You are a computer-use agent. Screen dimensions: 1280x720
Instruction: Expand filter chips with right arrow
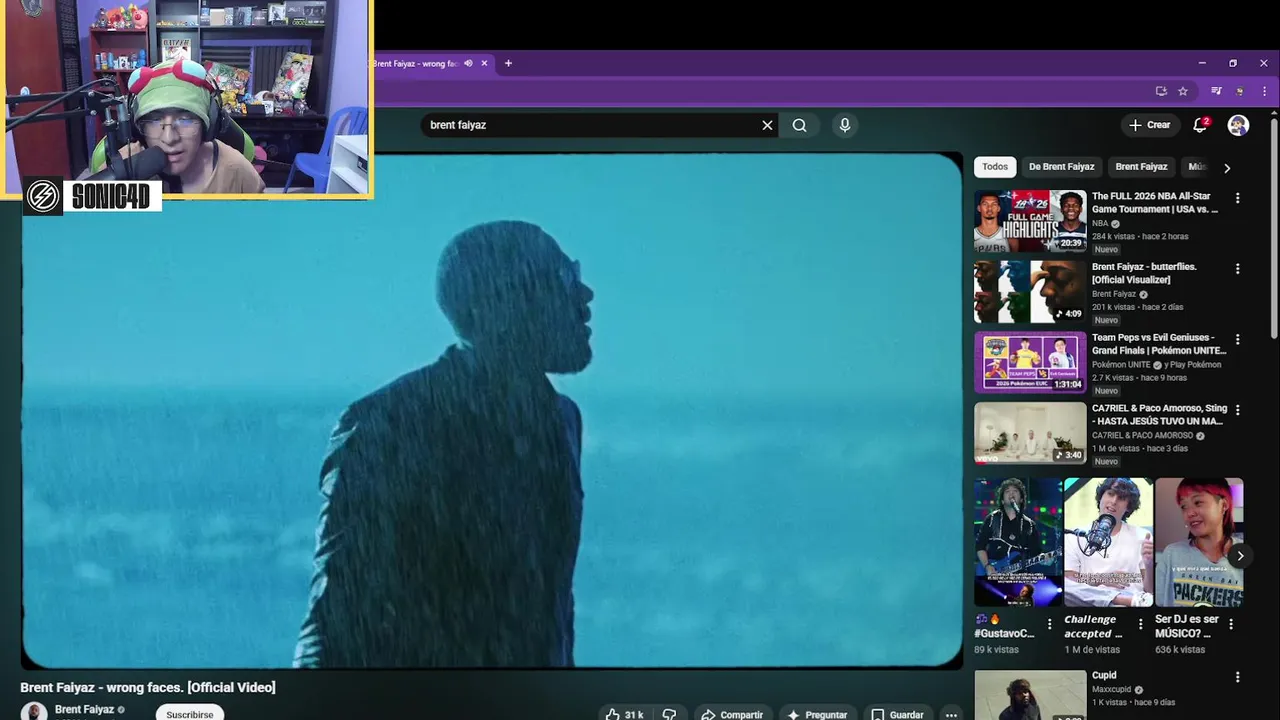click(x=1227, y=167)
